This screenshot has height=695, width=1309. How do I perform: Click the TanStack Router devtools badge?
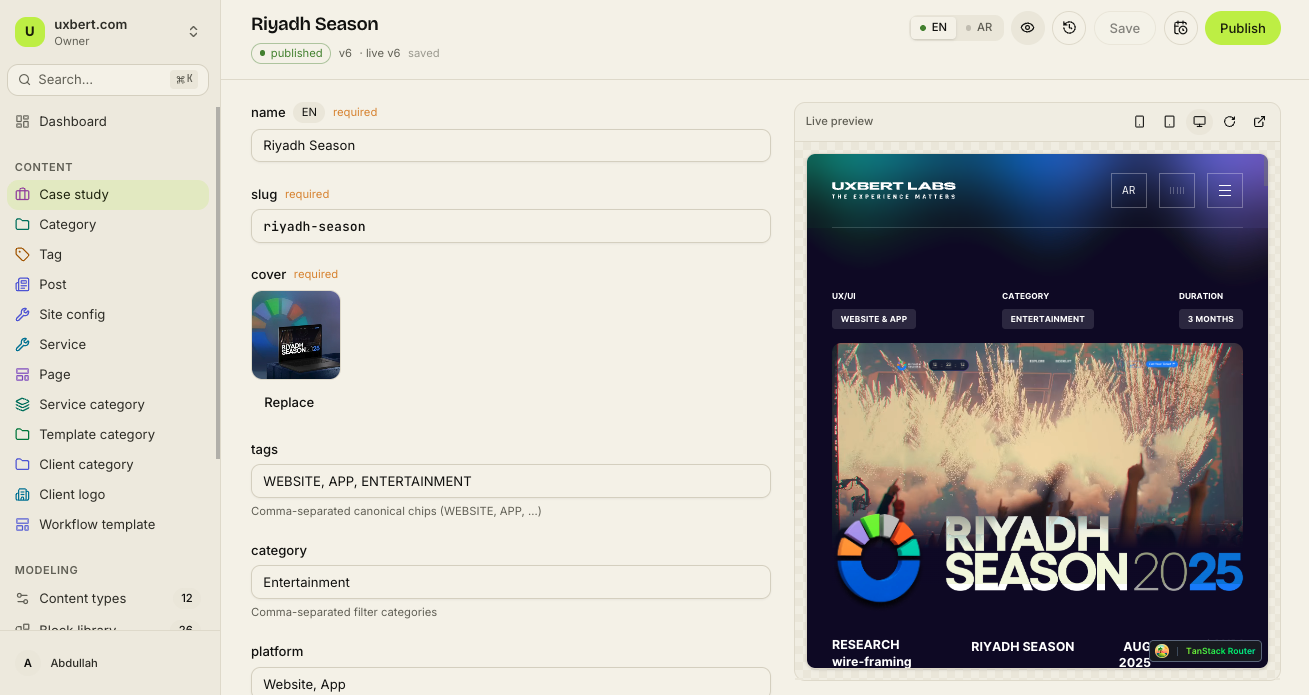pos(1205,651)
